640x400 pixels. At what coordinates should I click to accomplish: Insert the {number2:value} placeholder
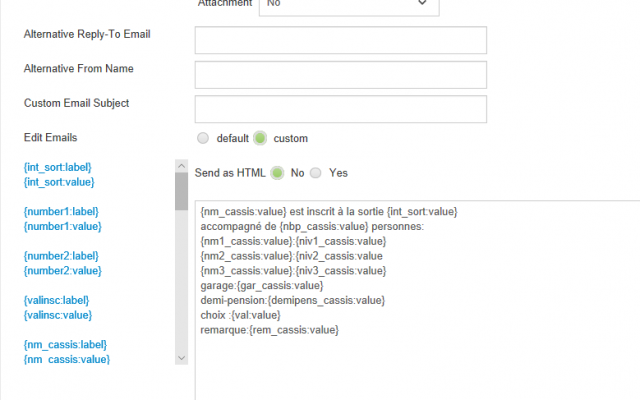(x=63, y=271)
